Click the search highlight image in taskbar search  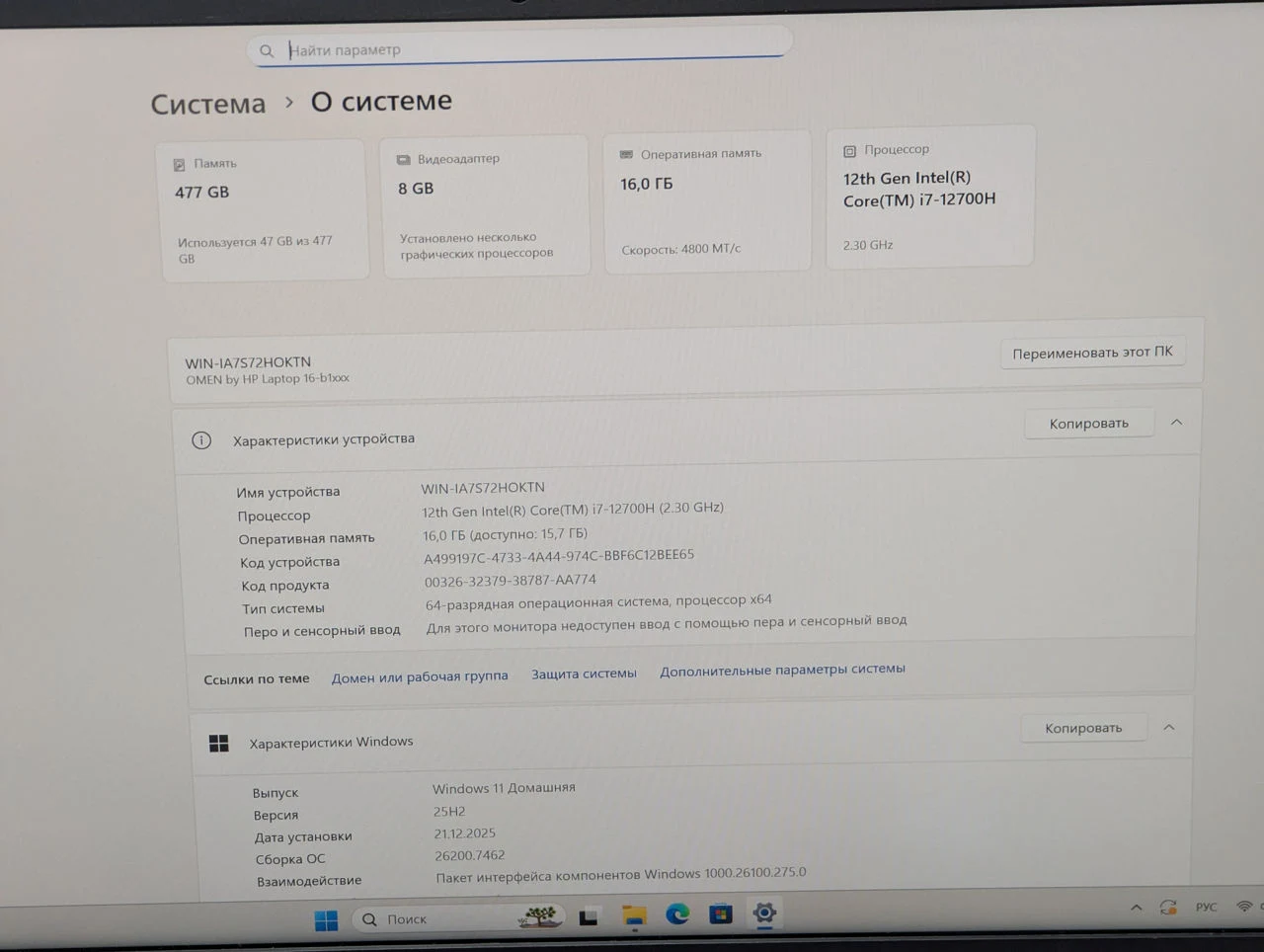point(539,917)
